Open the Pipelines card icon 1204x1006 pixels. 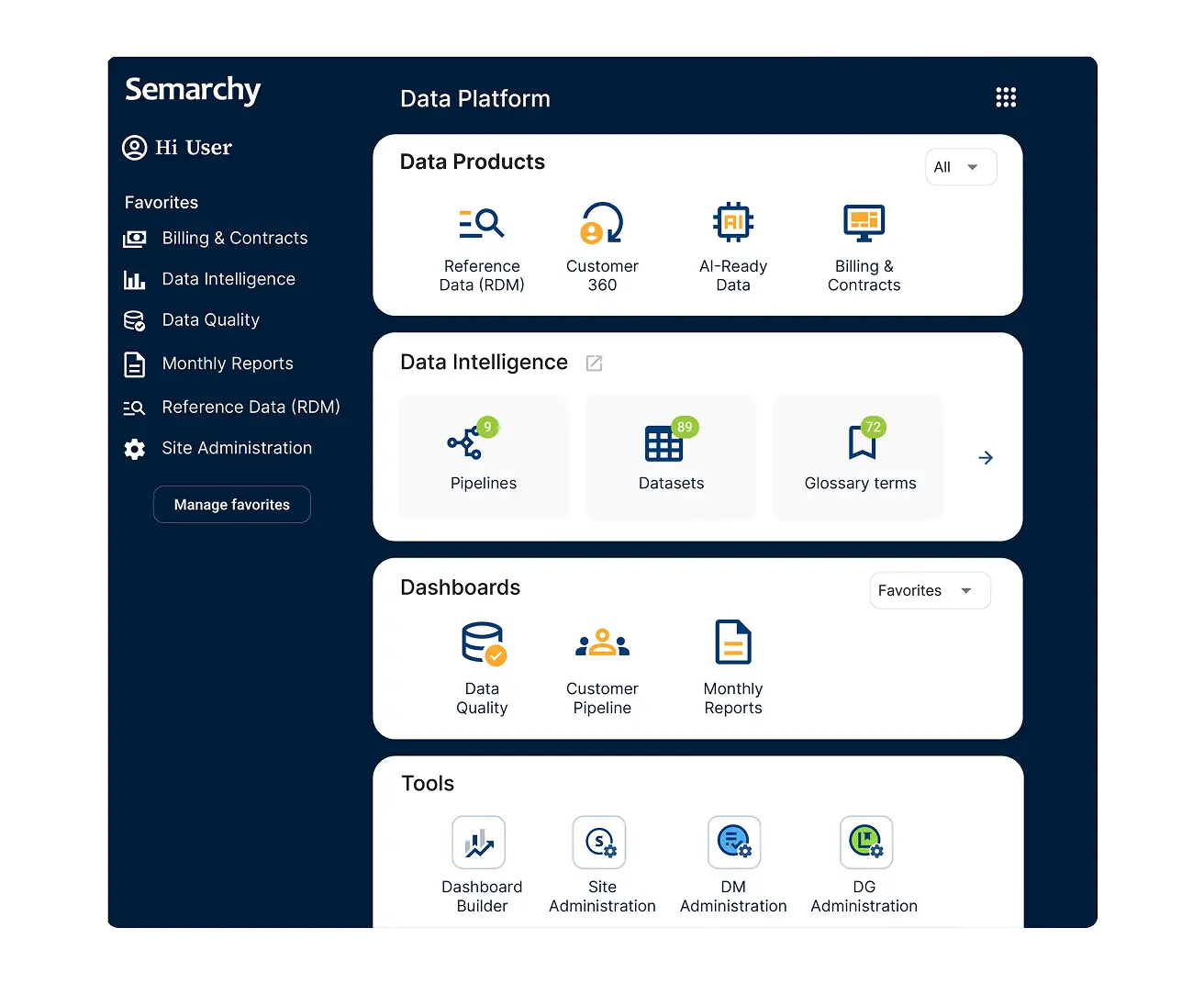tap(466, 443)
